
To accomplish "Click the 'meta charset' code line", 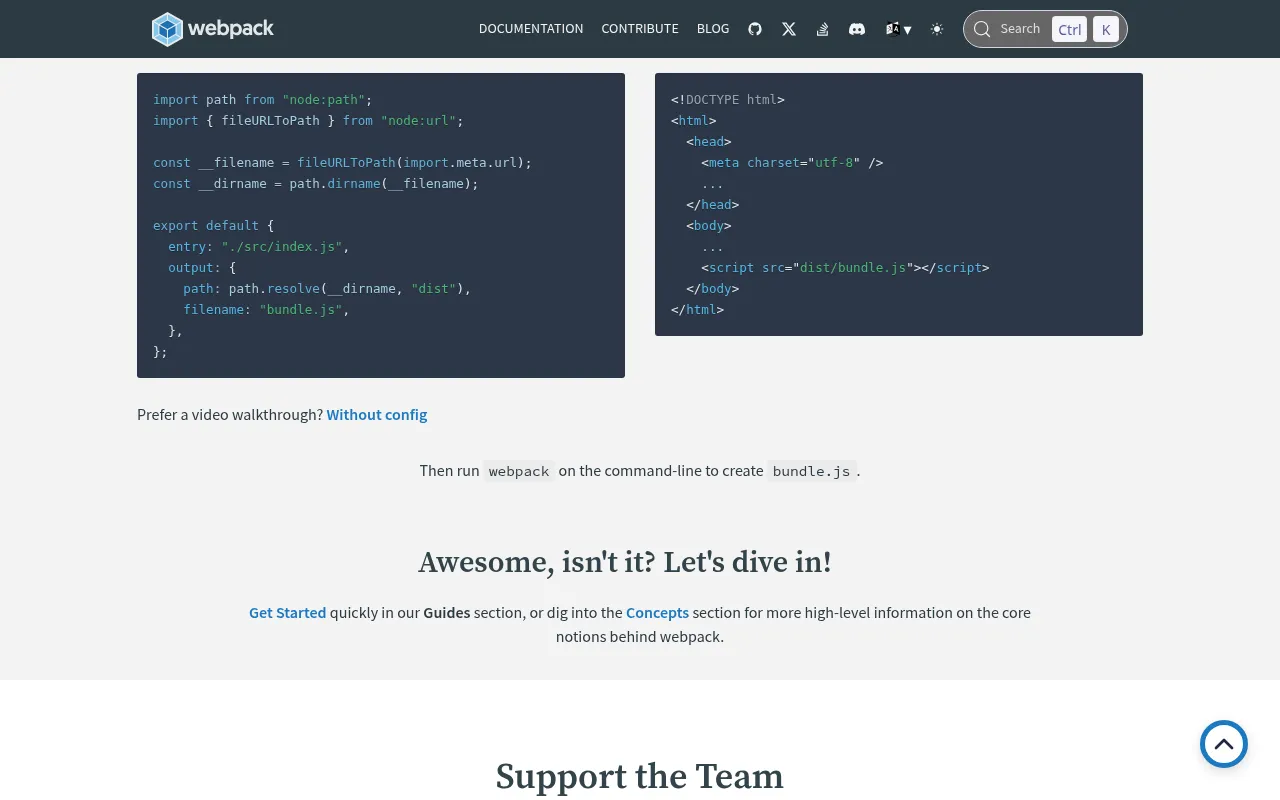I will click(x=792, y=162).
